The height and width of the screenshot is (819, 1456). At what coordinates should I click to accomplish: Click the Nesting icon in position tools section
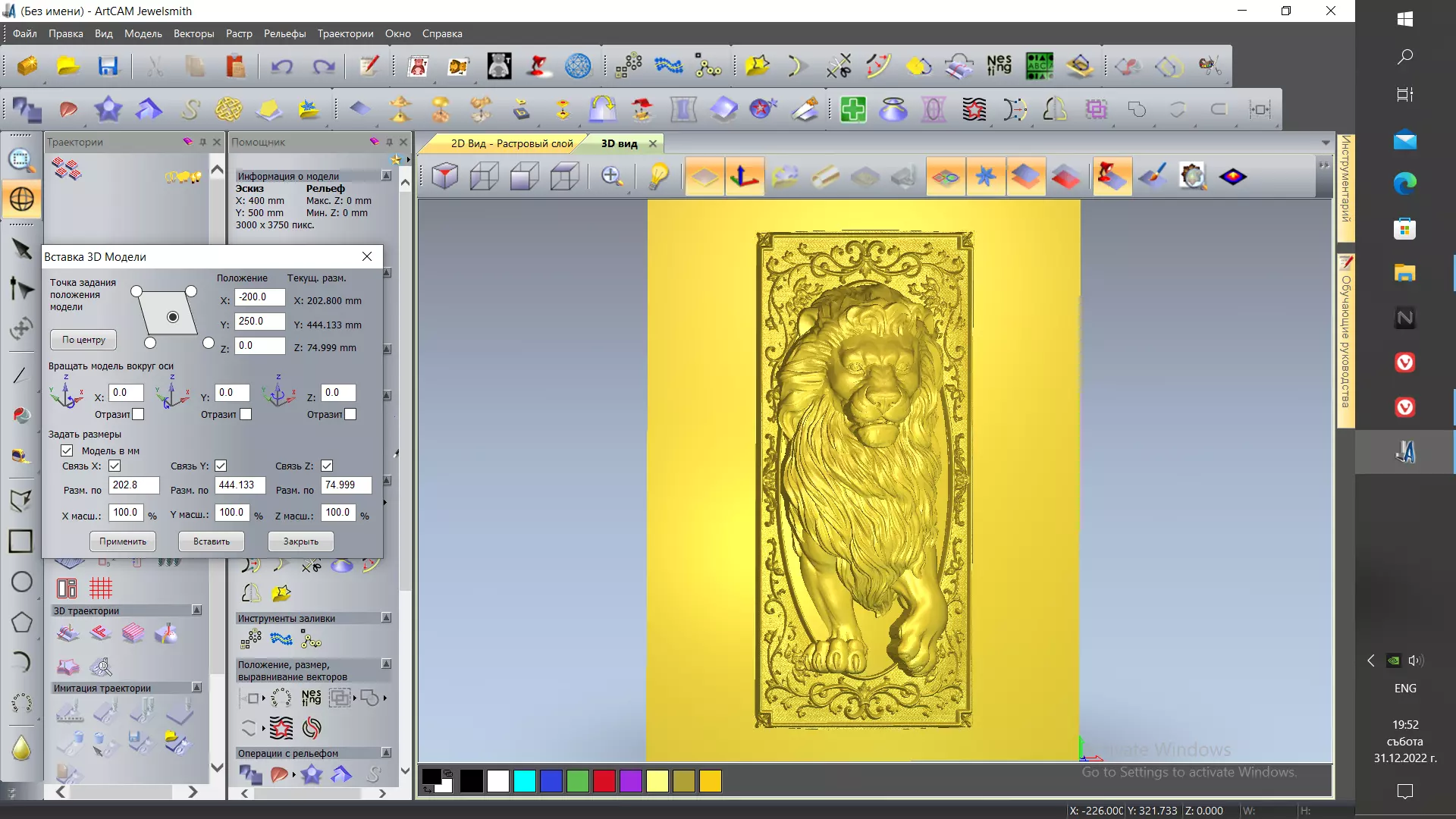coord(312,698)
